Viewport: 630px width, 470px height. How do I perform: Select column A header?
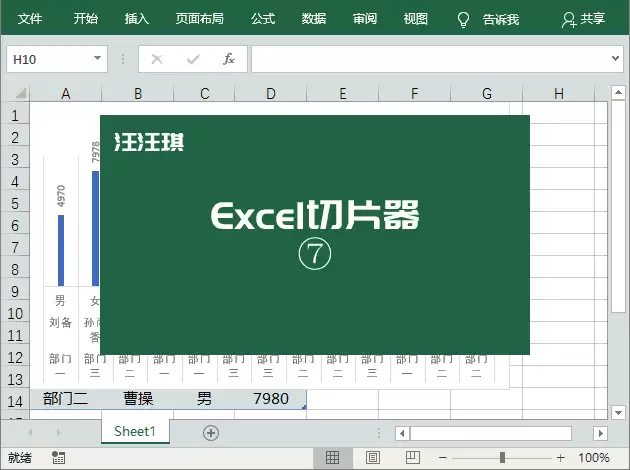65,94
